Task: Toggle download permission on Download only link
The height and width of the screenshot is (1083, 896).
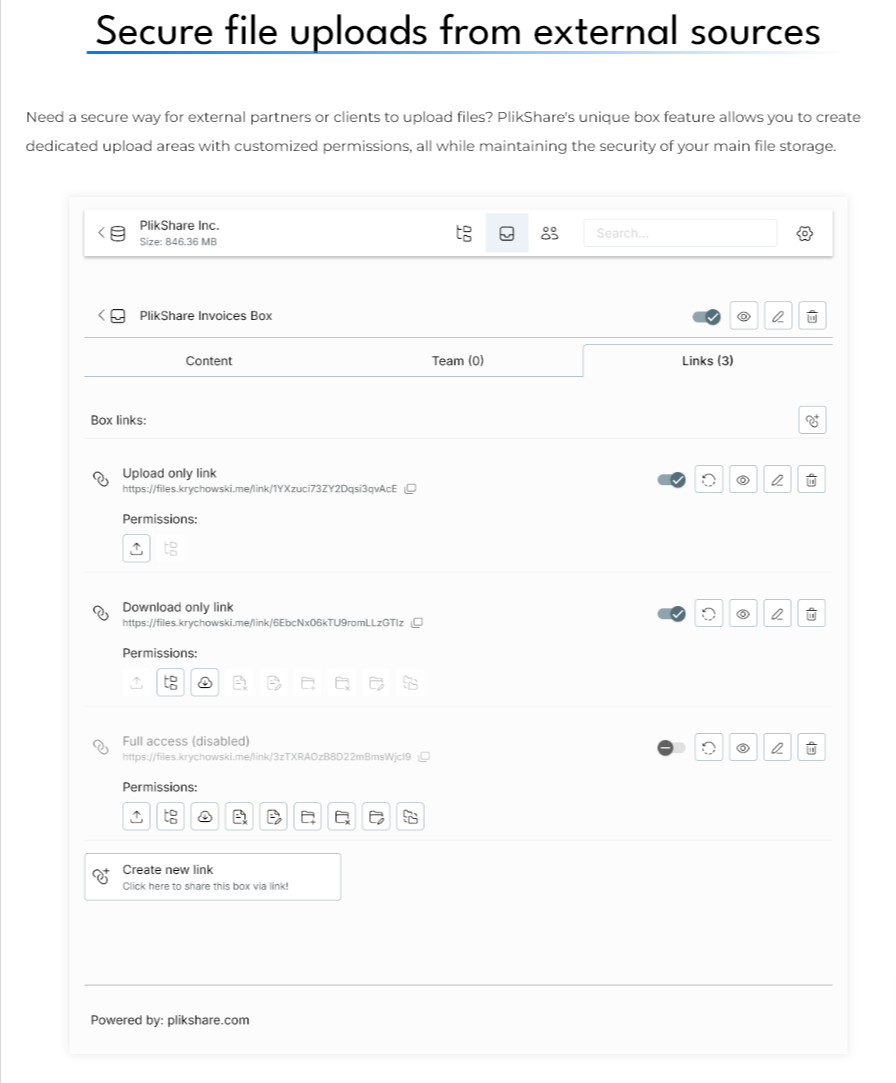Action: [205, 682]
